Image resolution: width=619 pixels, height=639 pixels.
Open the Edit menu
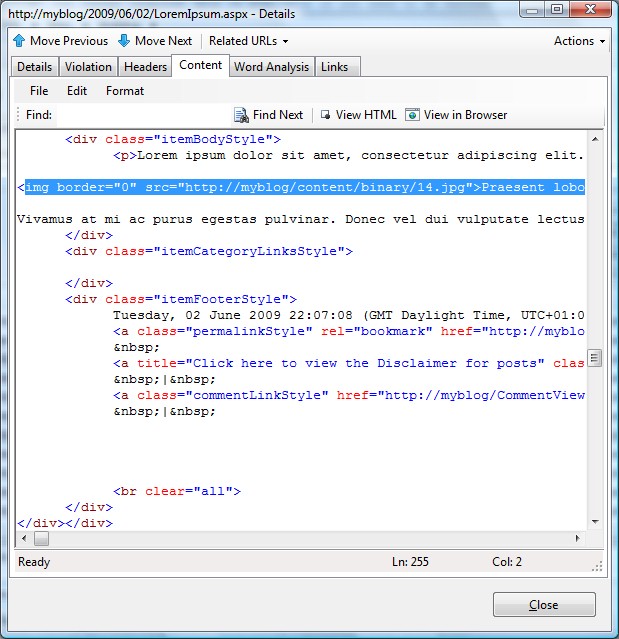(x=77, y=91)
